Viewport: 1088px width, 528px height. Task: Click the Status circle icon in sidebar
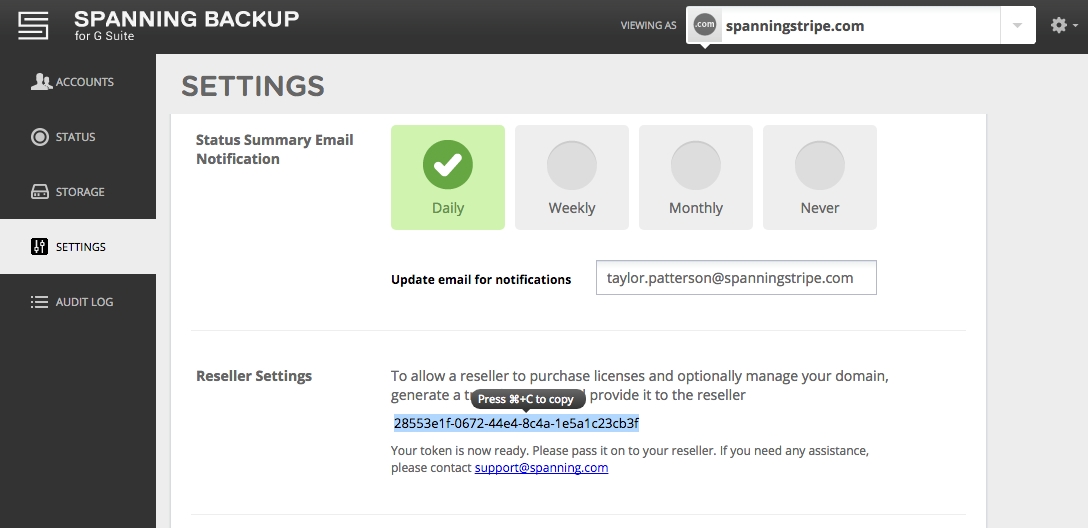[40, 137]
